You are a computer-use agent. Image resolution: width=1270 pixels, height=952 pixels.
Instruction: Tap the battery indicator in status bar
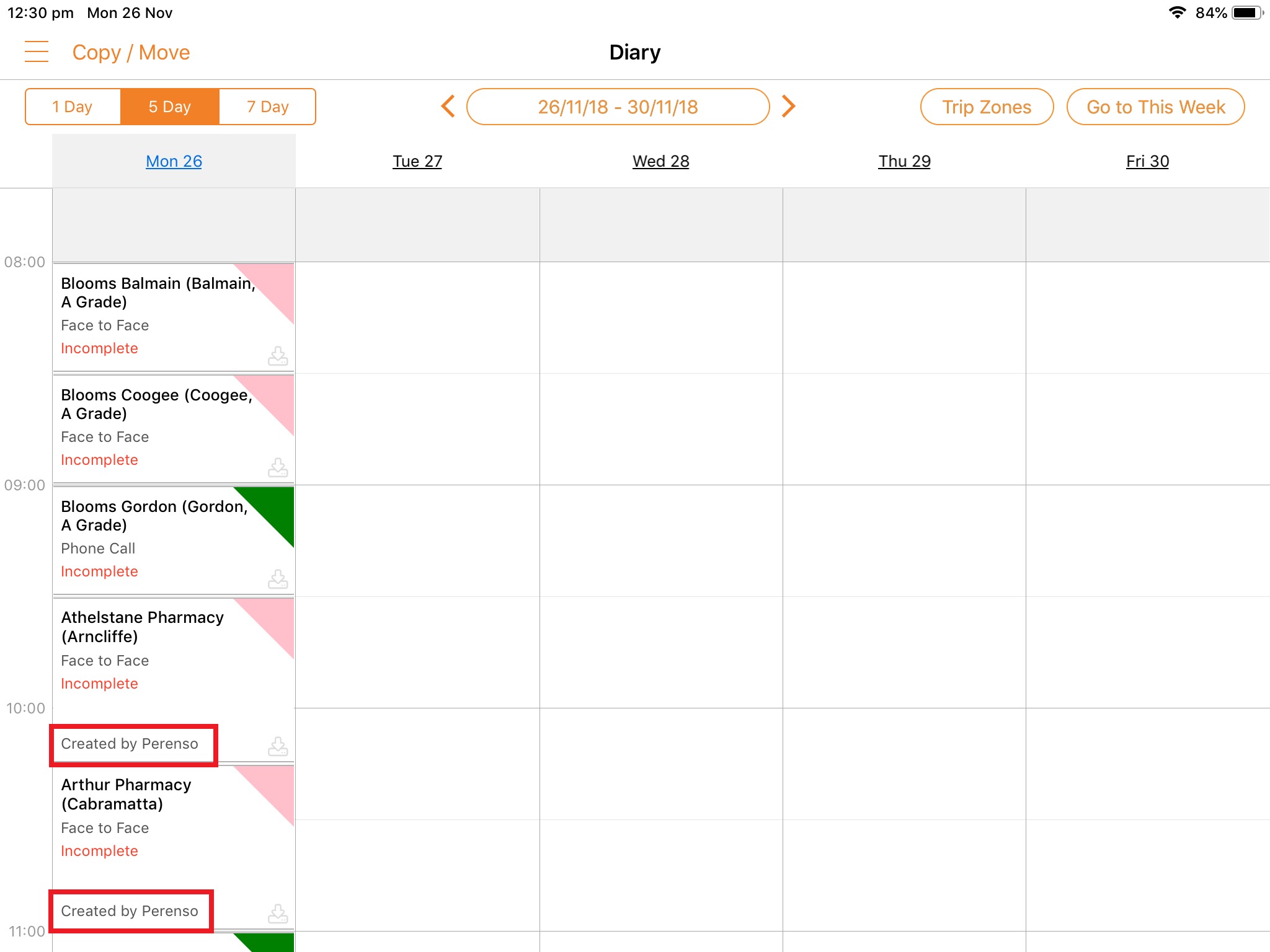pyautogui.click(x=1247, y=13)
